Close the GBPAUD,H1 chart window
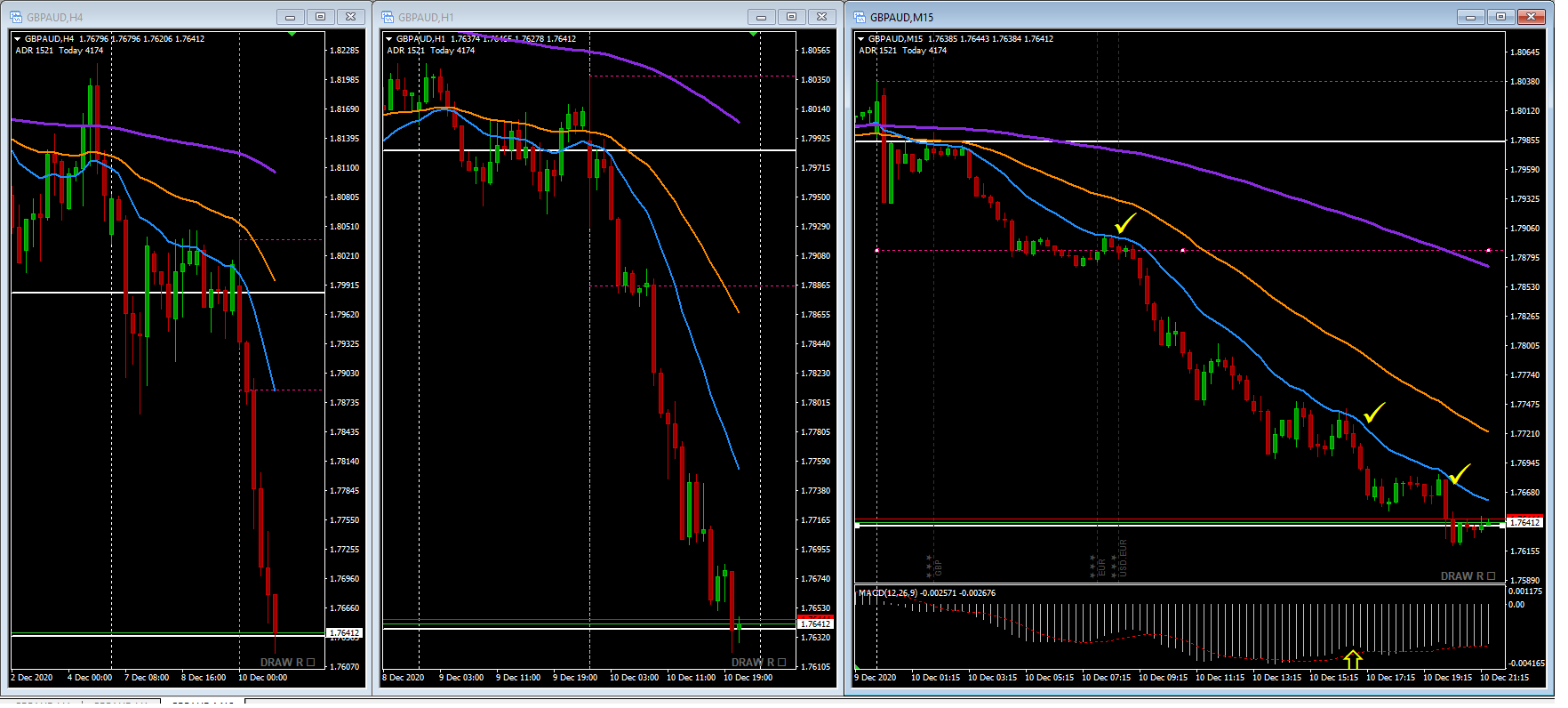The height and width of the screenshot is (708, 1568). pos(822,17)
